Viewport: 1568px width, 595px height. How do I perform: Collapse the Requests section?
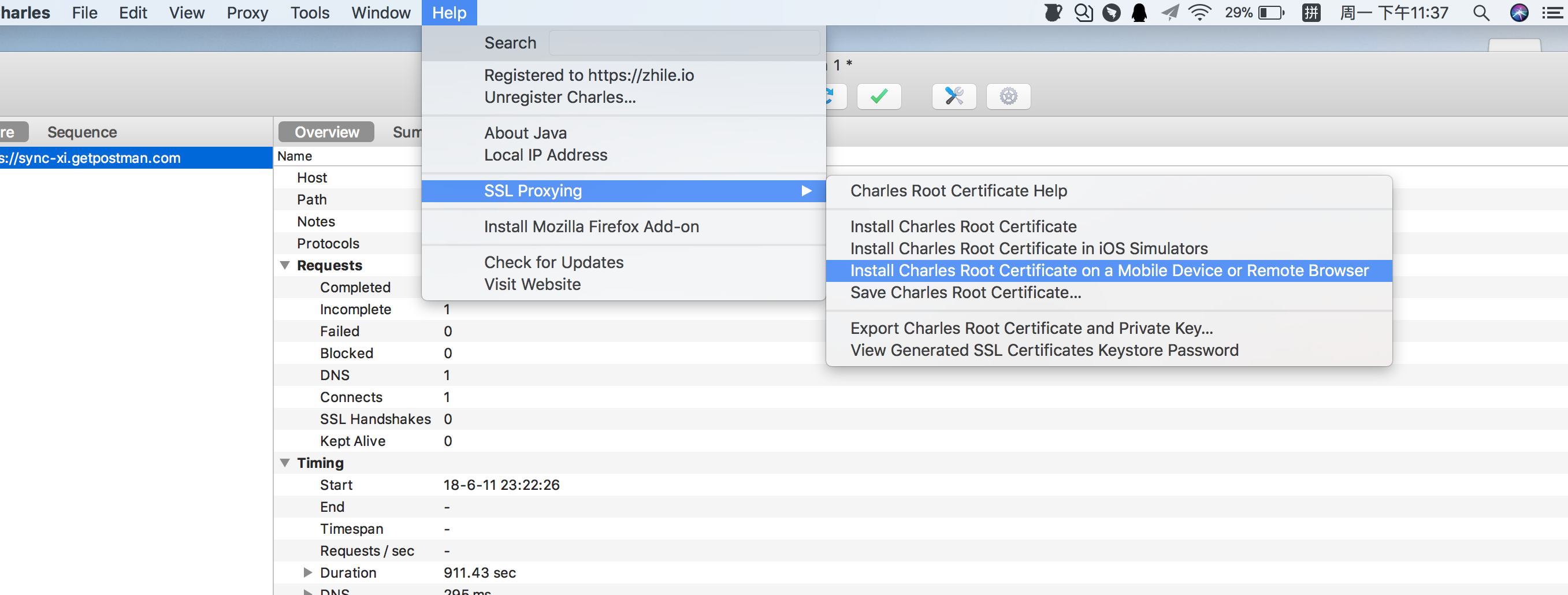(284, 265)
